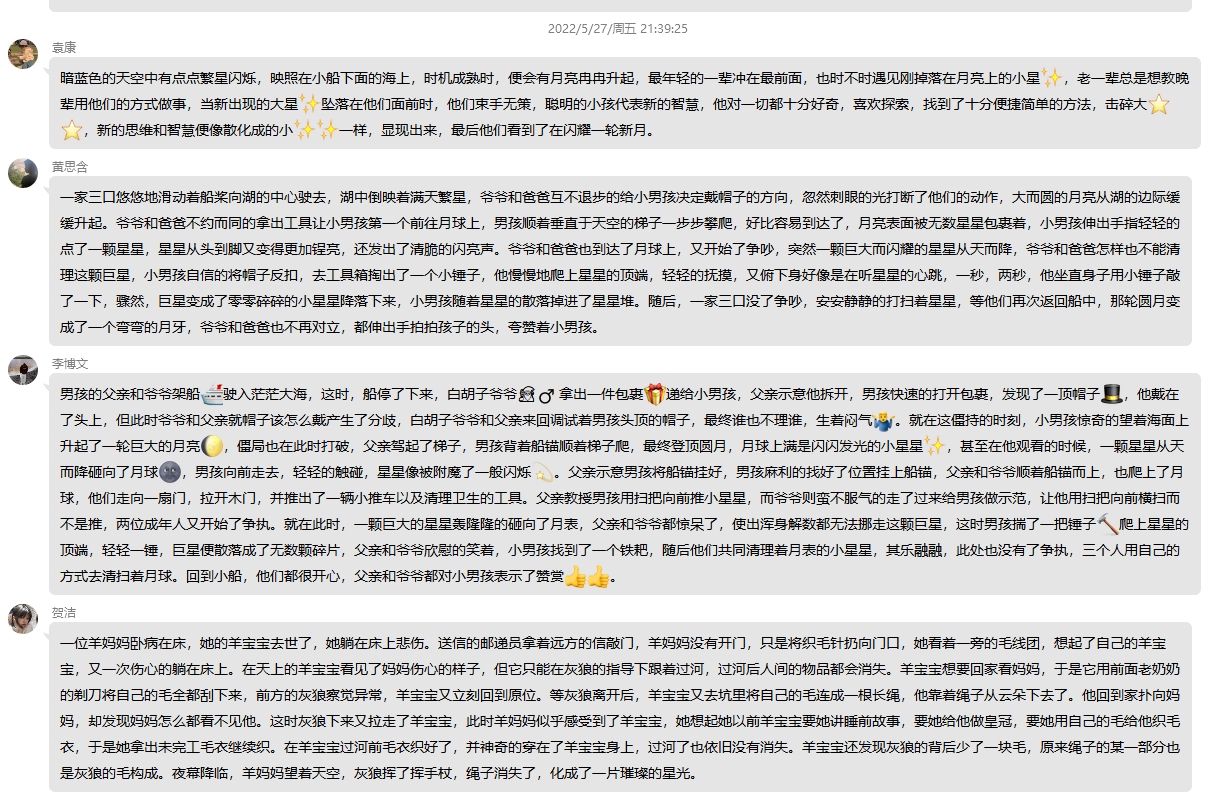Click the yellow full moon emoji
Screen dimensions: 1215x801
pyautogui.click(x=211, y=445)
